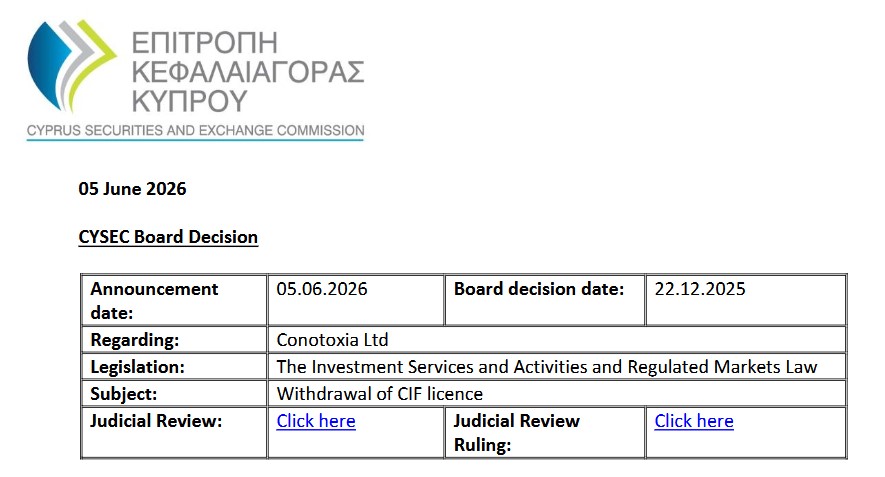Select the 'Conotoxia Ltd' cell
This screenshot has height=477, width=885.
[557, 340]
